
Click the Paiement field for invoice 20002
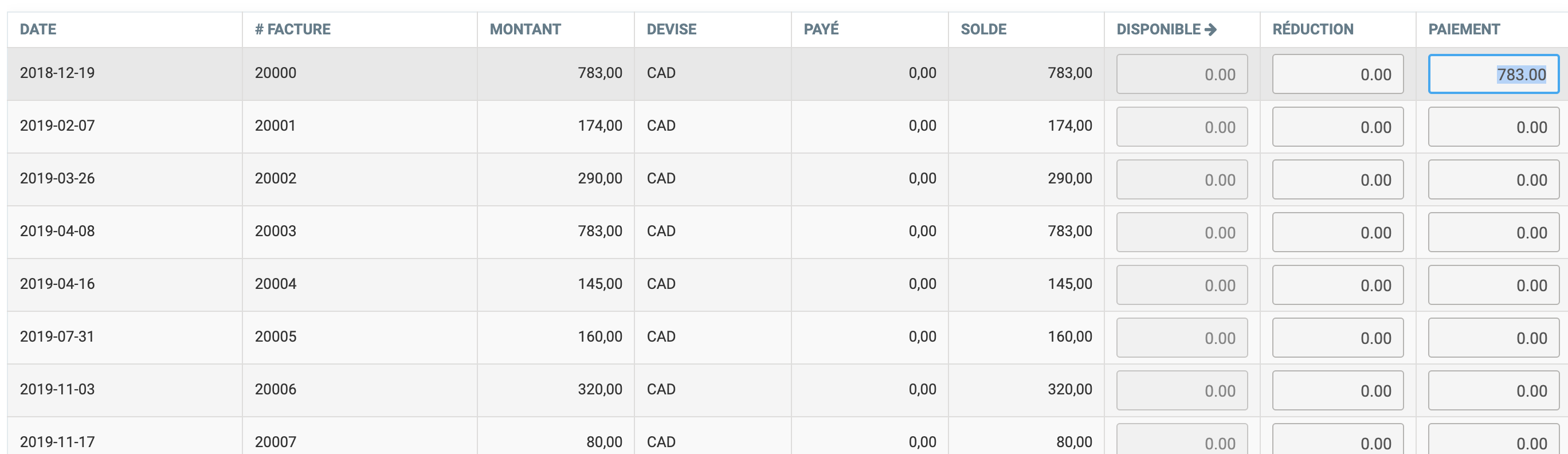point(1493,179)
